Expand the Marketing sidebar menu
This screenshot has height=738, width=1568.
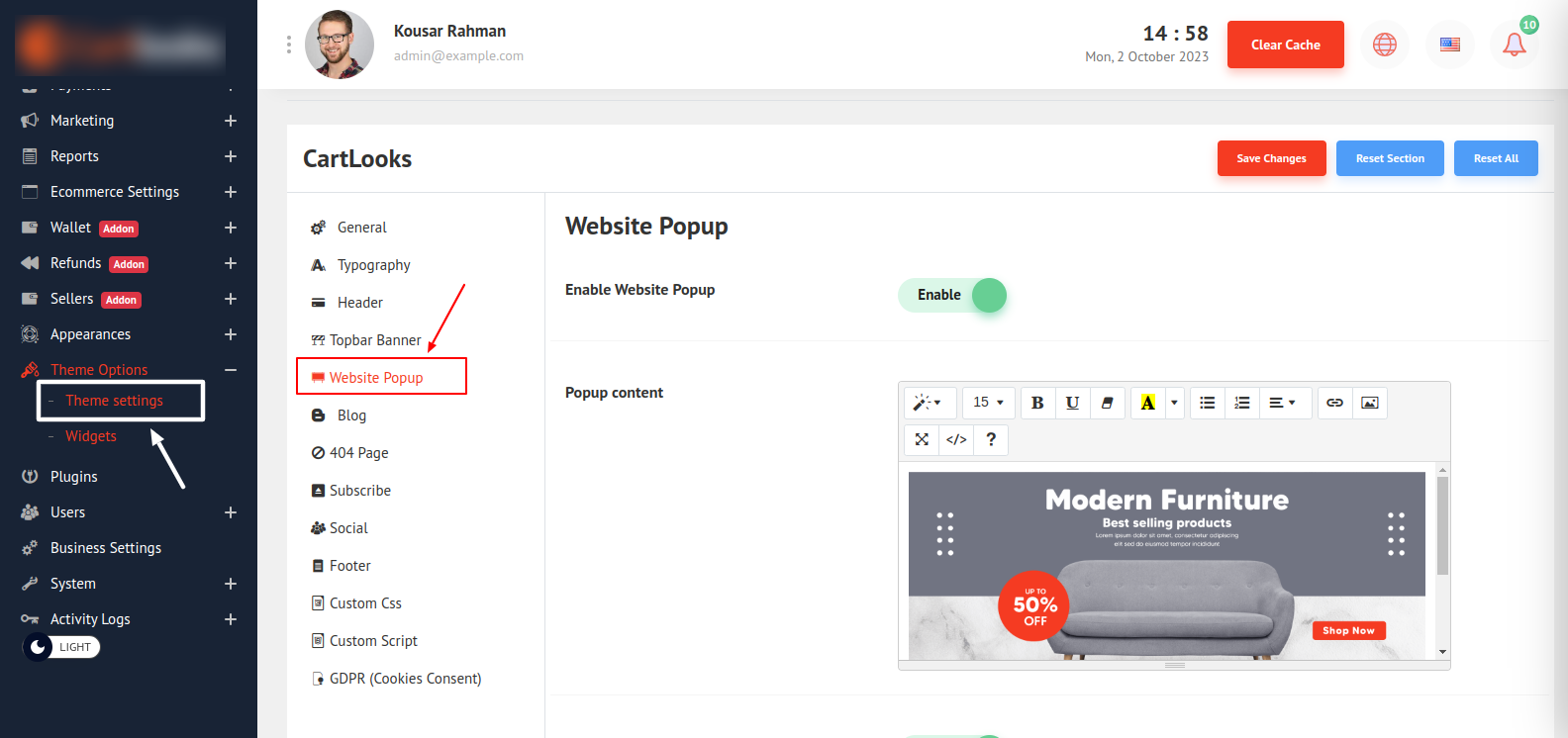[x=230, y=121]
